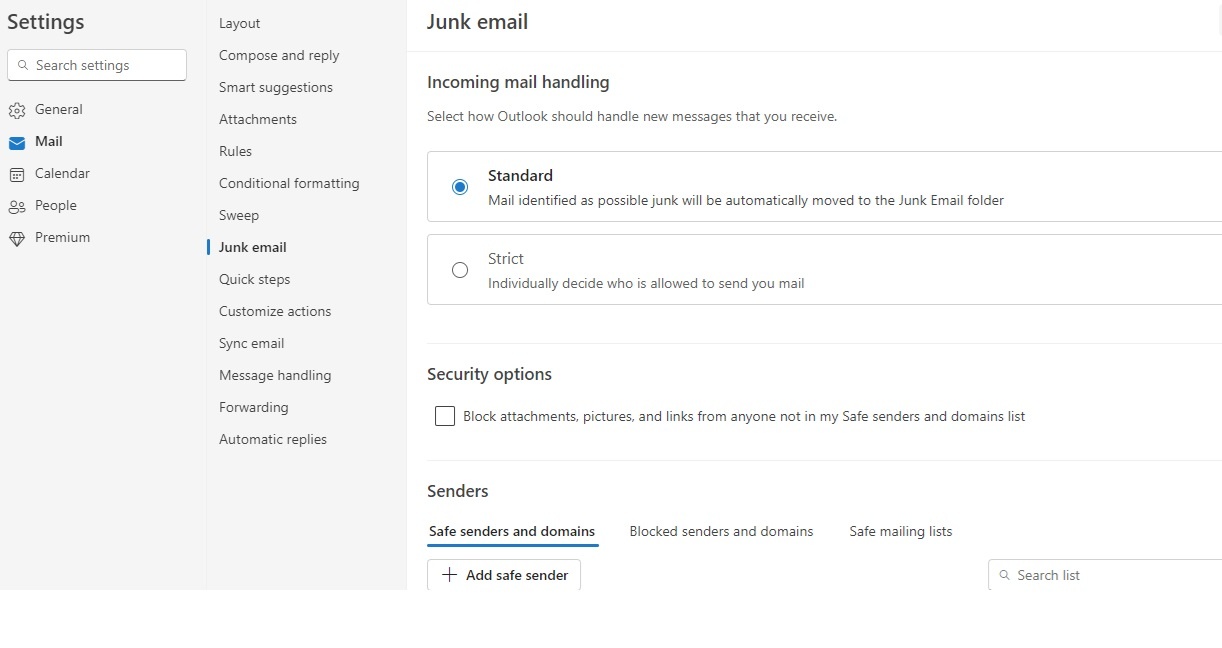This screenshot has height=648, width=1222.
Task: Click the People icon in sidebar
Action: [16, 206]
